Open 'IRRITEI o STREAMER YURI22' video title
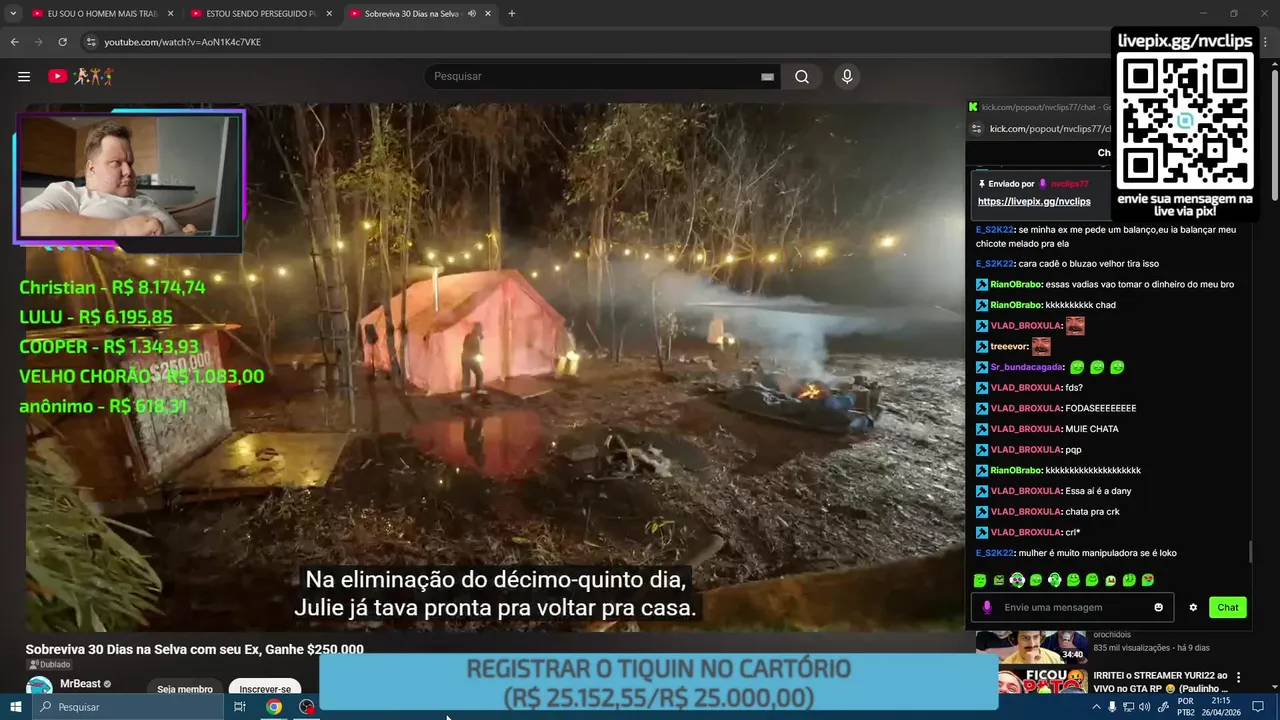 (x=1160, y=682)
